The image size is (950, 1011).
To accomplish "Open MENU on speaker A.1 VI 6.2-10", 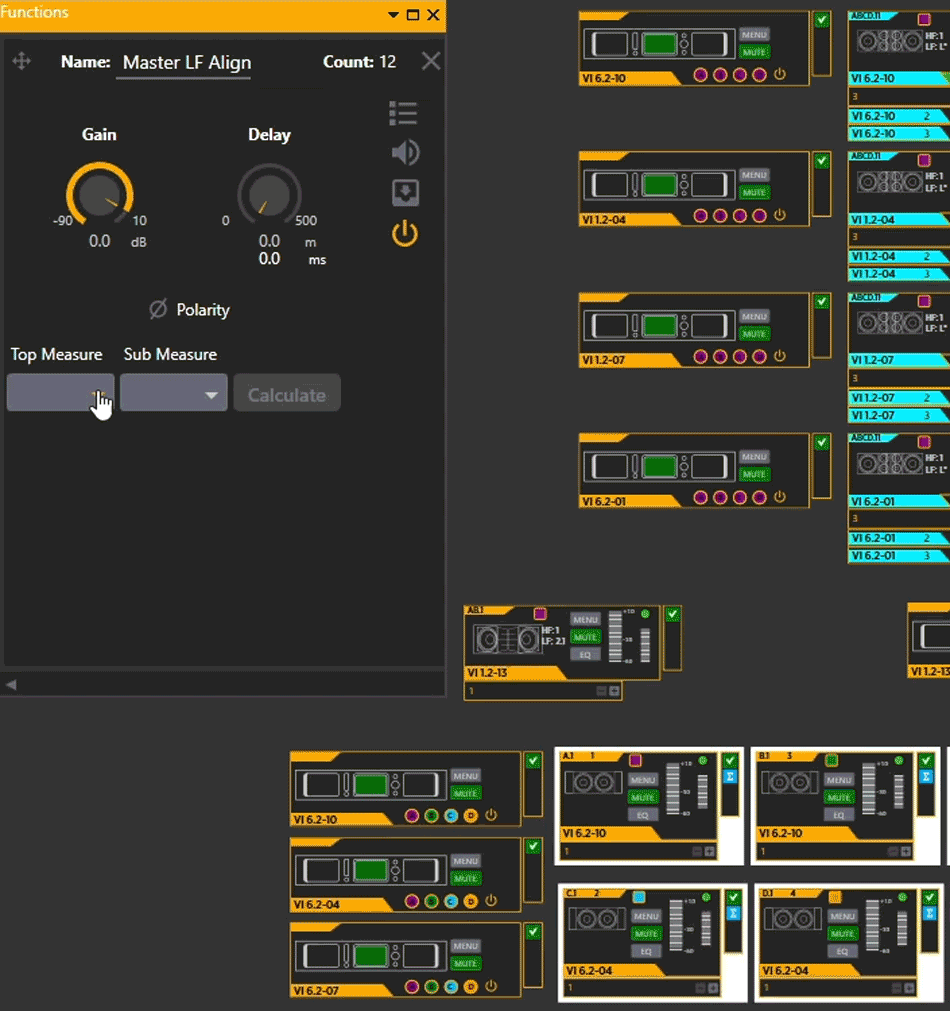I will coord(642,780).
